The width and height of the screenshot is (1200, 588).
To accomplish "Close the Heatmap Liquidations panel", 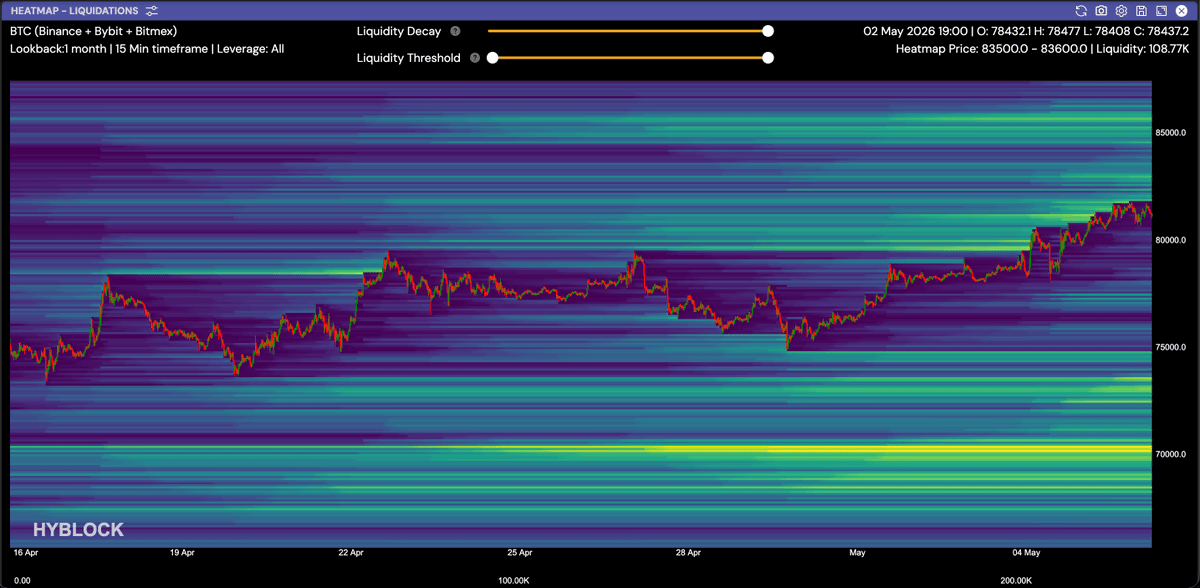I will click(1181, 10).
